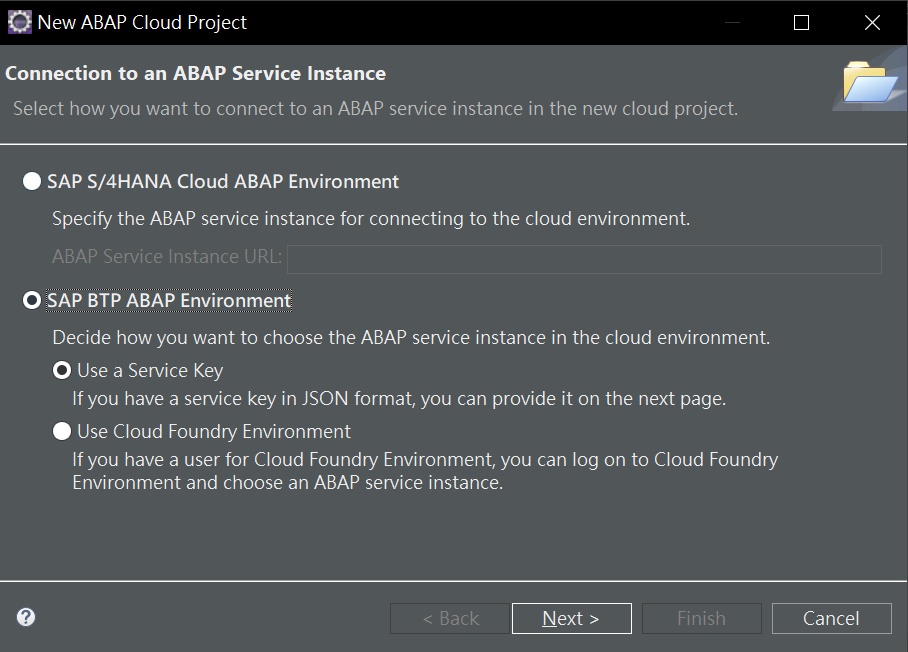Open help with the question mark icon

click(x=26, y=617)
